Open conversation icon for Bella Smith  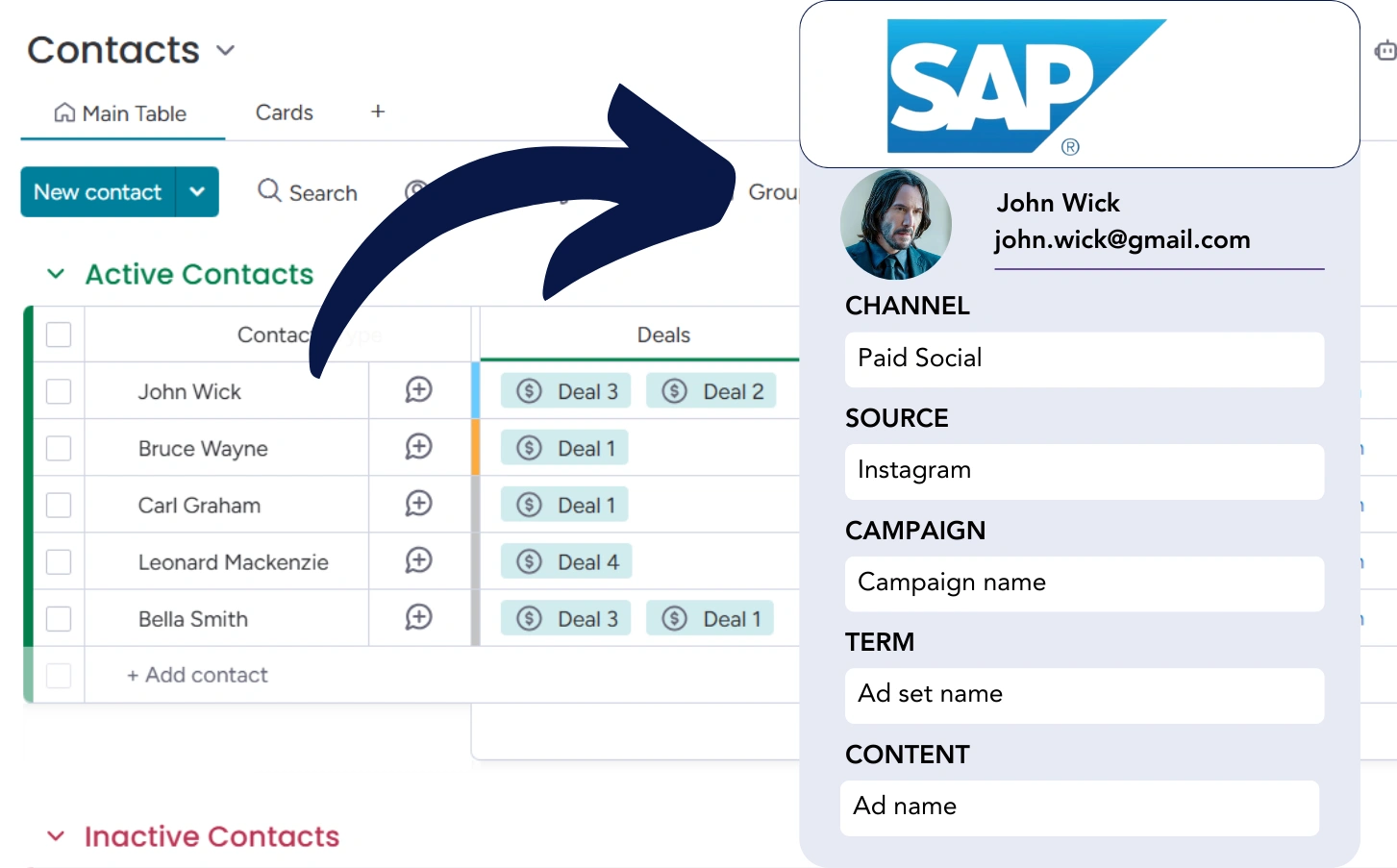(418, 617)
